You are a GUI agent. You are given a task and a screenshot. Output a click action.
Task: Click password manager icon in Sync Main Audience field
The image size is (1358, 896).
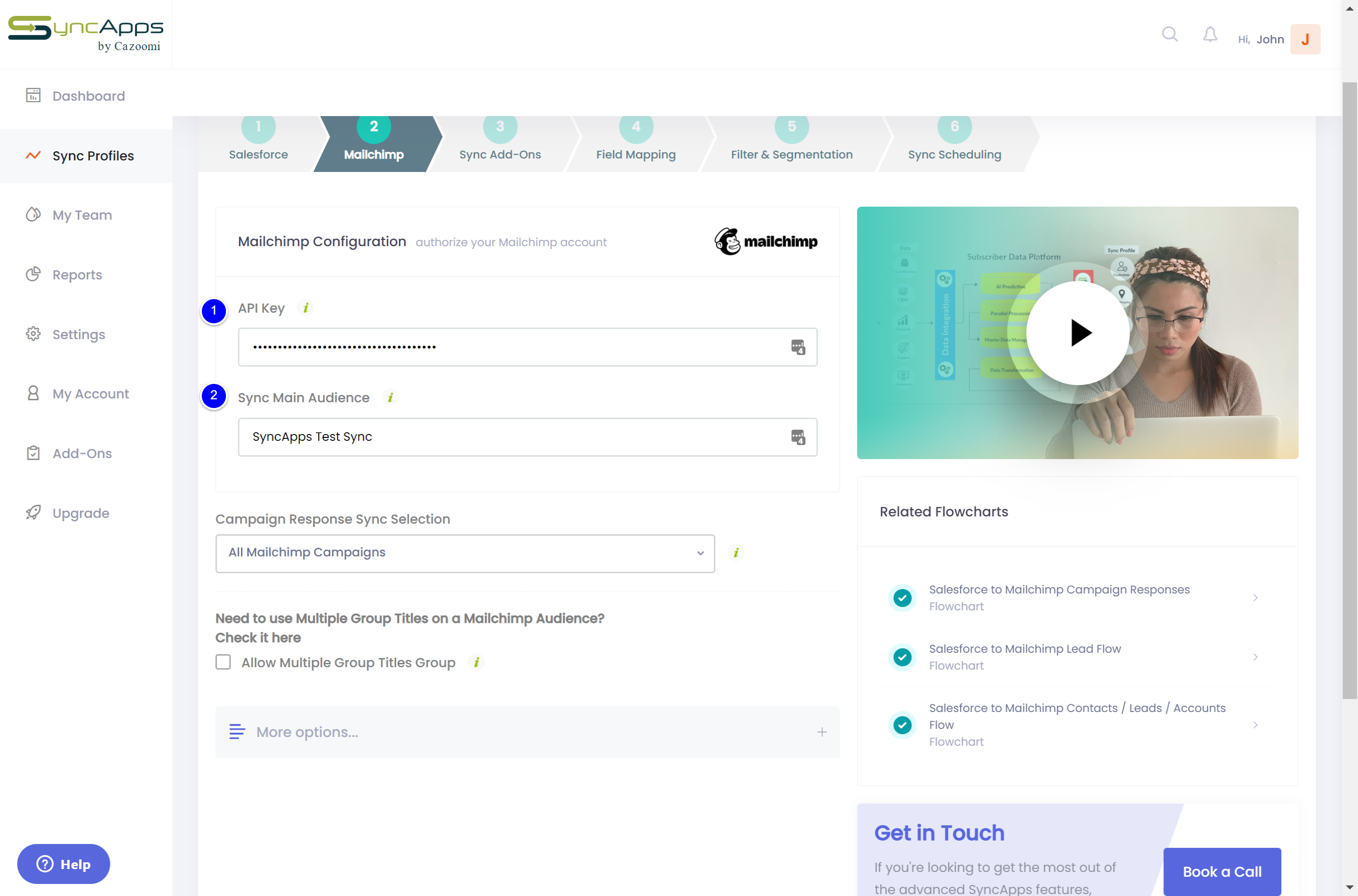[798, 437]
